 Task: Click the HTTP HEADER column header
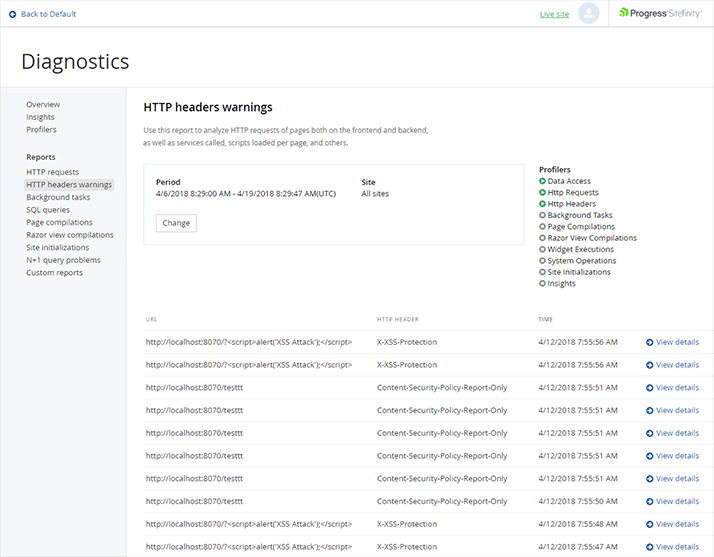(x=398, y=319)
